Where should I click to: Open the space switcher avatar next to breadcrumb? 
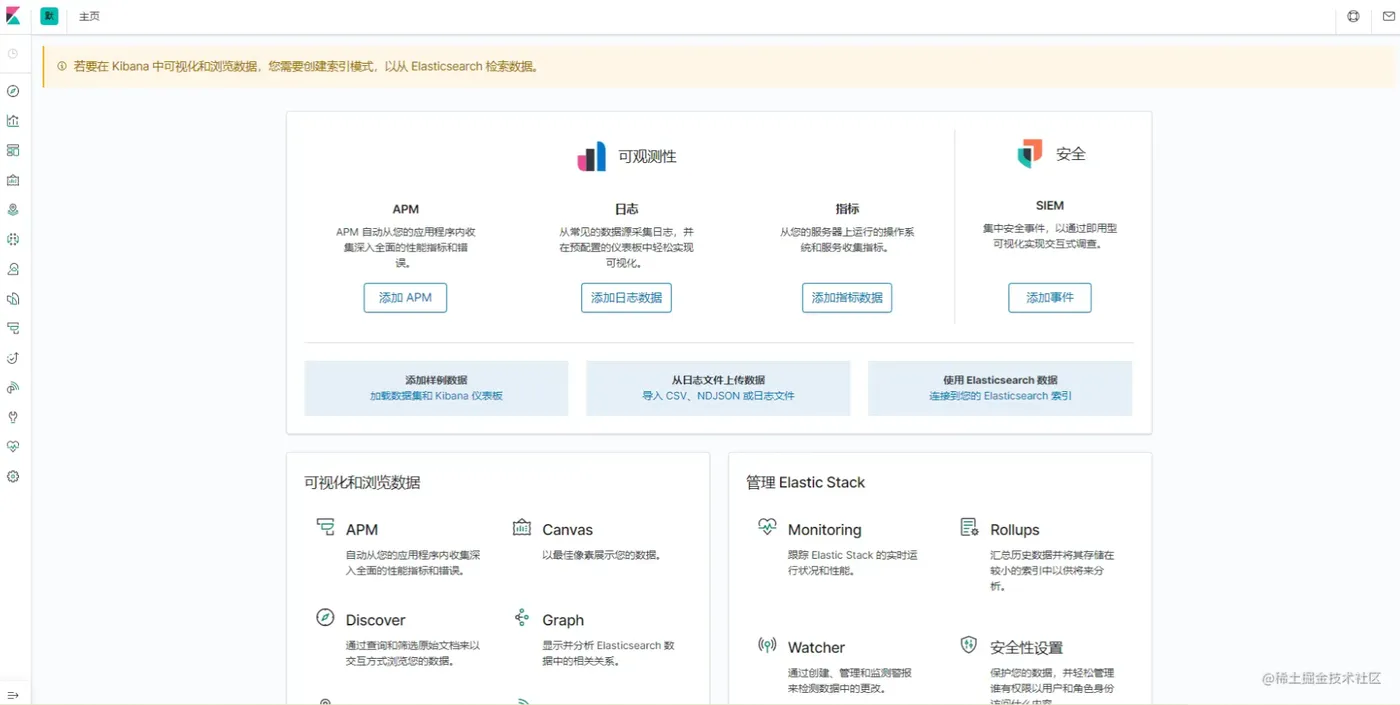[x=49, y=16]
